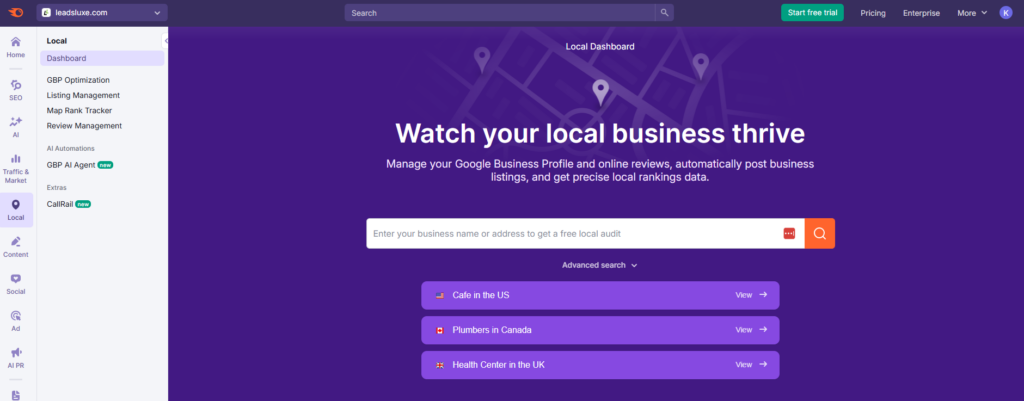The image size is (1024, 401).
Task: Go to Home in sidebar
Action: click(16, 47)
